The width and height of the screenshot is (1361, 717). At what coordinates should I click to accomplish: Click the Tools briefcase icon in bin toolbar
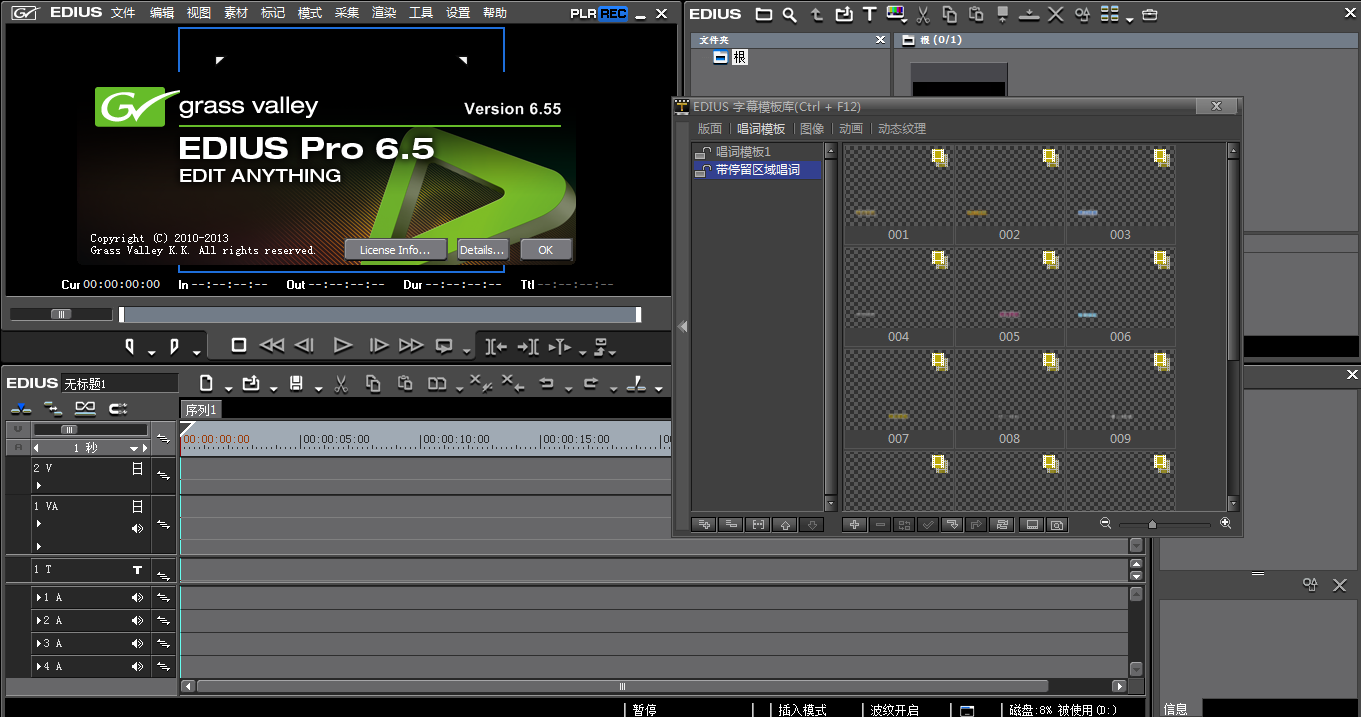(1150, 15)
